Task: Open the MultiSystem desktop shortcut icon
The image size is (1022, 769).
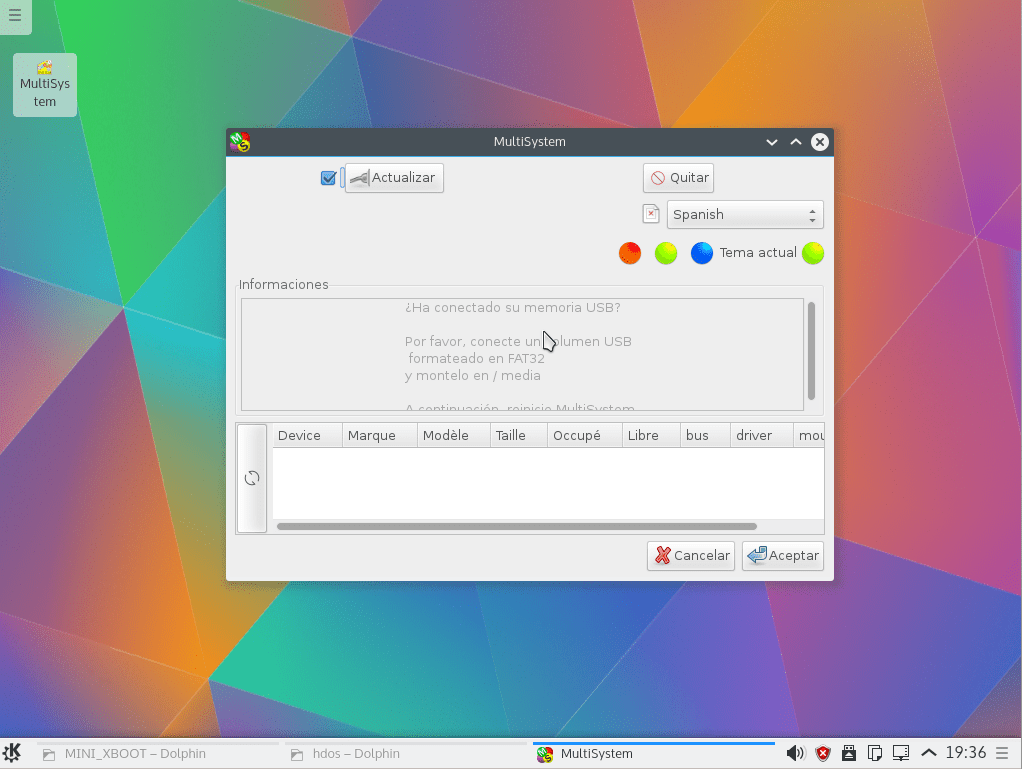Action: (x=44, y=85)
